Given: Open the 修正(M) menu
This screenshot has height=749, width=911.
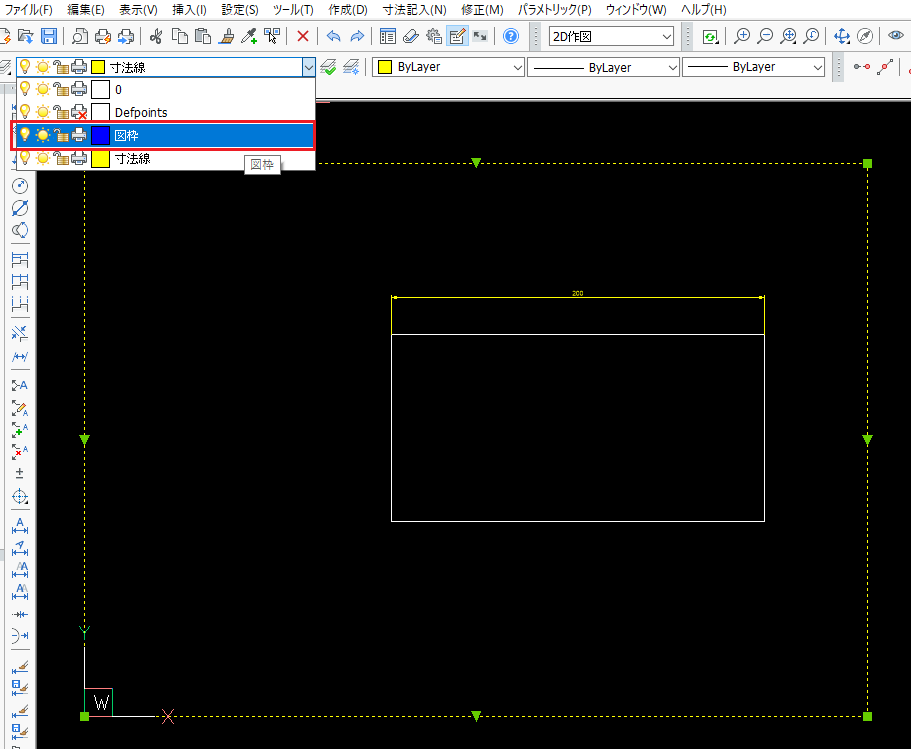Looking at the screenshot, I should pyautogui.click(x=481, y=10).
